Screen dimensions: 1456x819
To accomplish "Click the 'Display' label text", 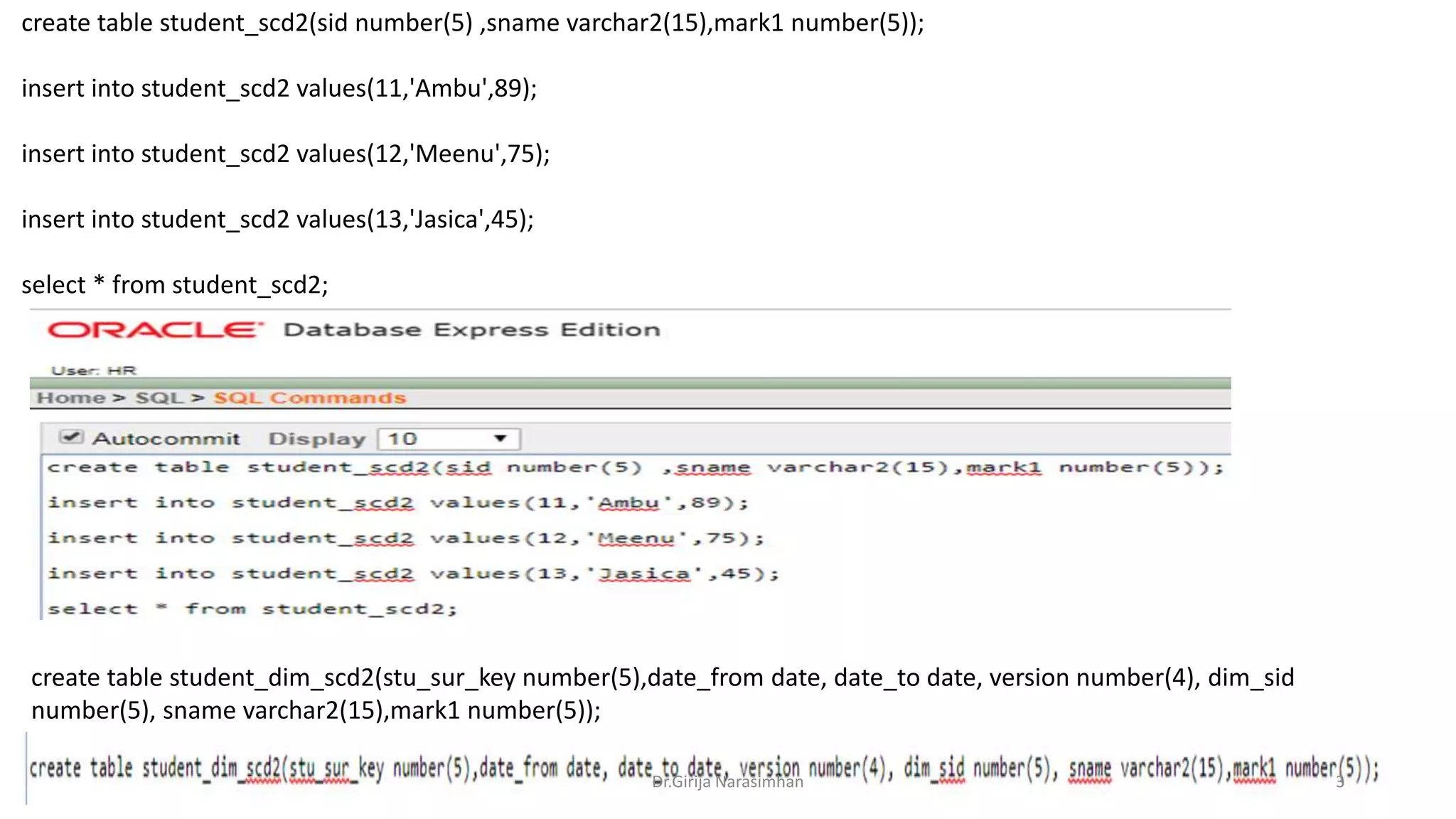I will pos(316,439).
